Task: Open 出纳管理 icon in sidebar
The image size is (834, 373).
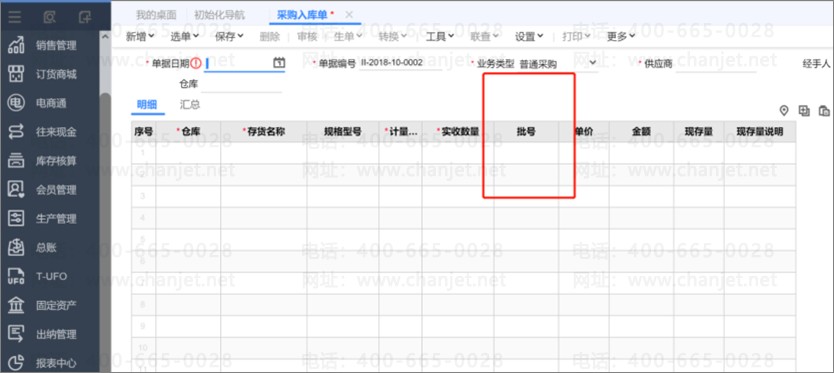Action: 16,334
